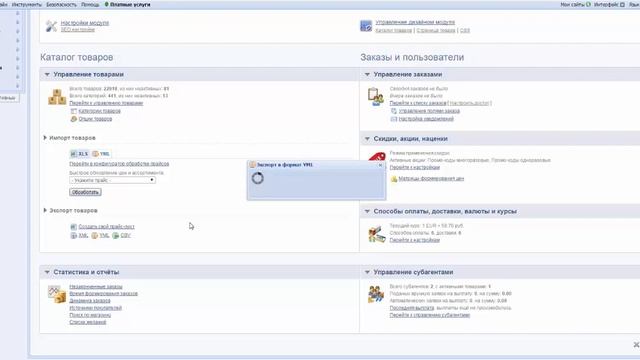The height and width of the screenshot is (360, 640).
Task: Click the red discount tag icon
Action: 377,157
